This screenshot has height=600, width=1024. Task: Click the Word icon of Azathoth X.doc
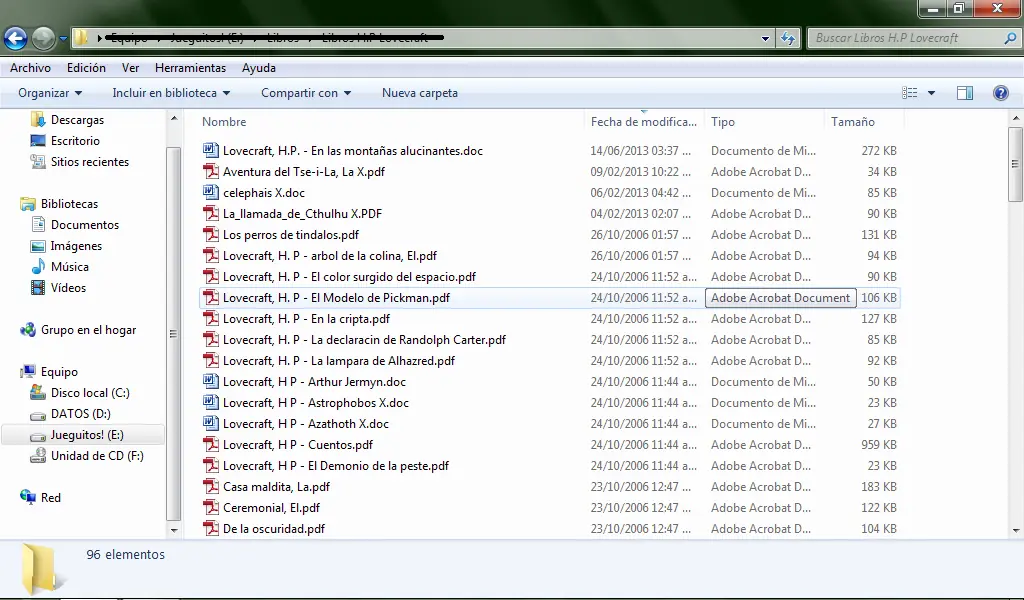210,424
